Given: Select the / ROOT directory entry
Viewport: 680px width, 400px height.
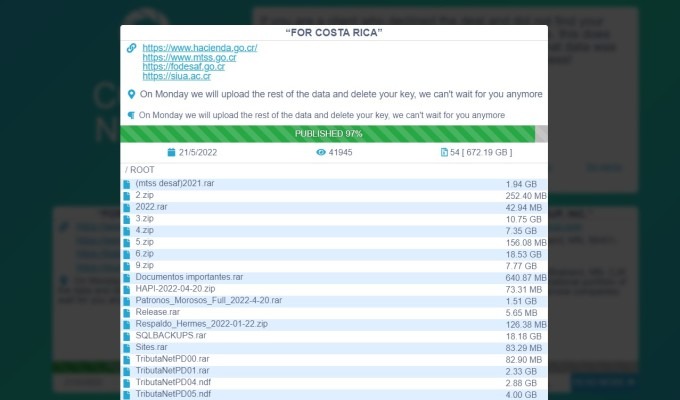Looking at the screenshot, I should tap(140, 171).
